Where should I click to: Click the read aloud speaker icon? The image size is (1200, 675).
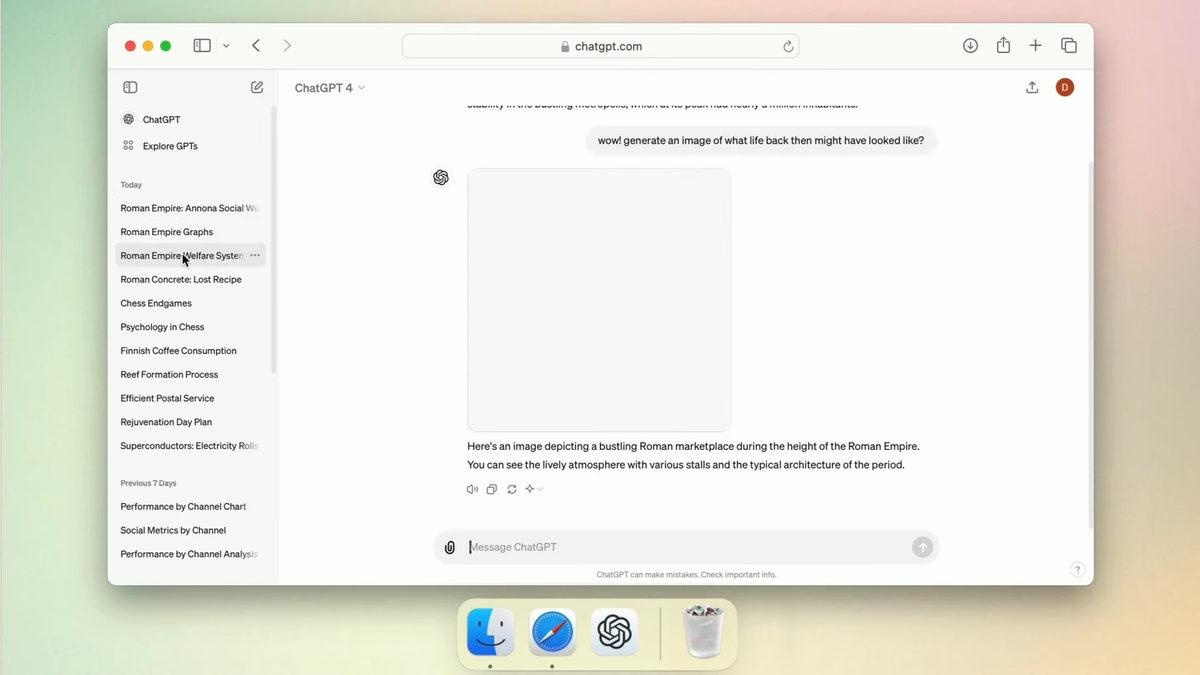point(472,489)
